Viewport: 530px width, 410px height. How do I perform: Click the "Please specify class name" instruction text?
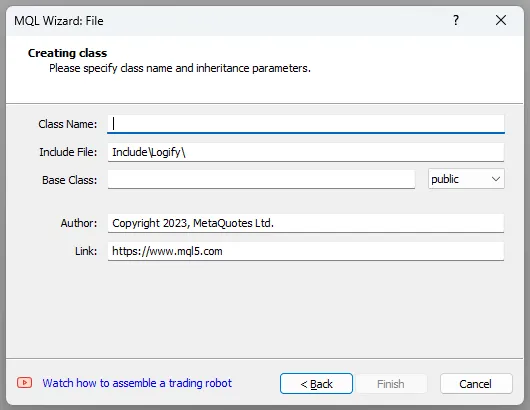(x=180, y=68)
